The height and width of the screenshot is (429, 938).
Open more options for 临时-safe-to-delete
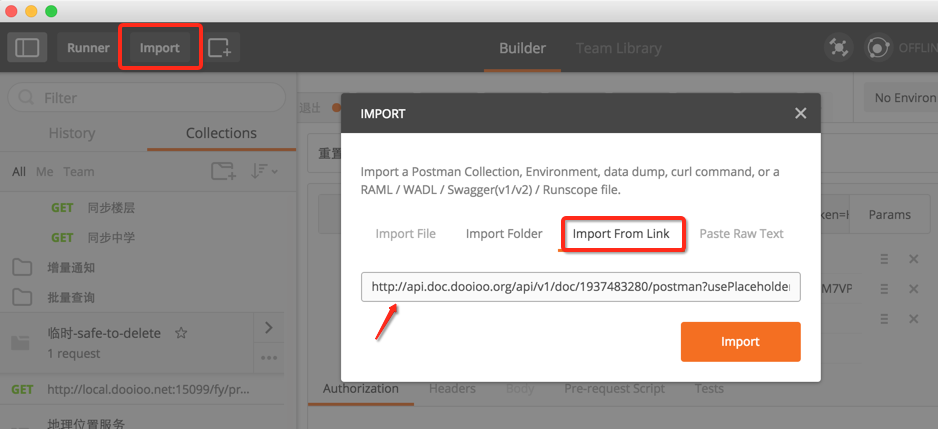pyautogui.click(x=268, y=356)
